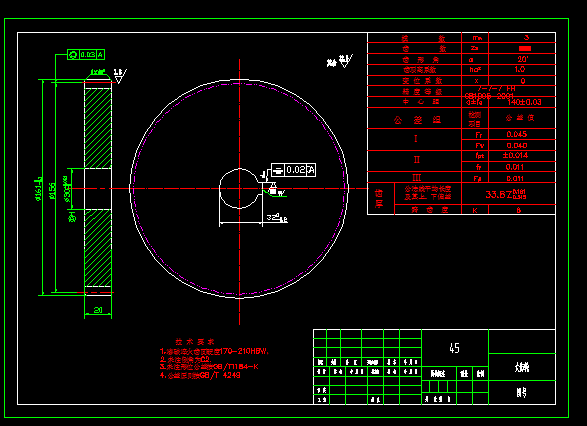Click the red filled block in the z row
587x426 pixels.
tap(525, 48)
